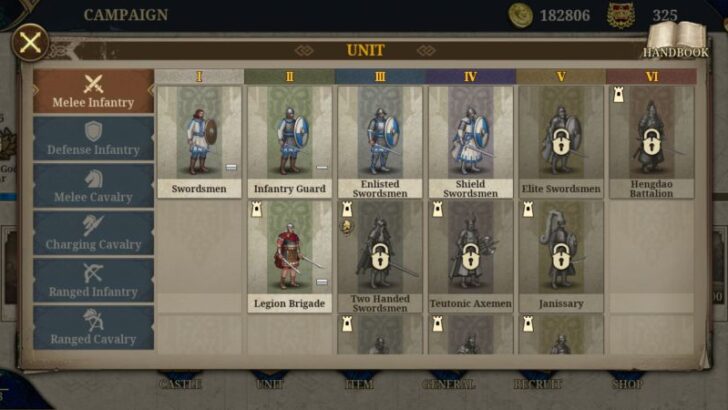Open the Enlisted Swordsmen unit card
Screen dimensions: 728x410
tap(380, 142)
